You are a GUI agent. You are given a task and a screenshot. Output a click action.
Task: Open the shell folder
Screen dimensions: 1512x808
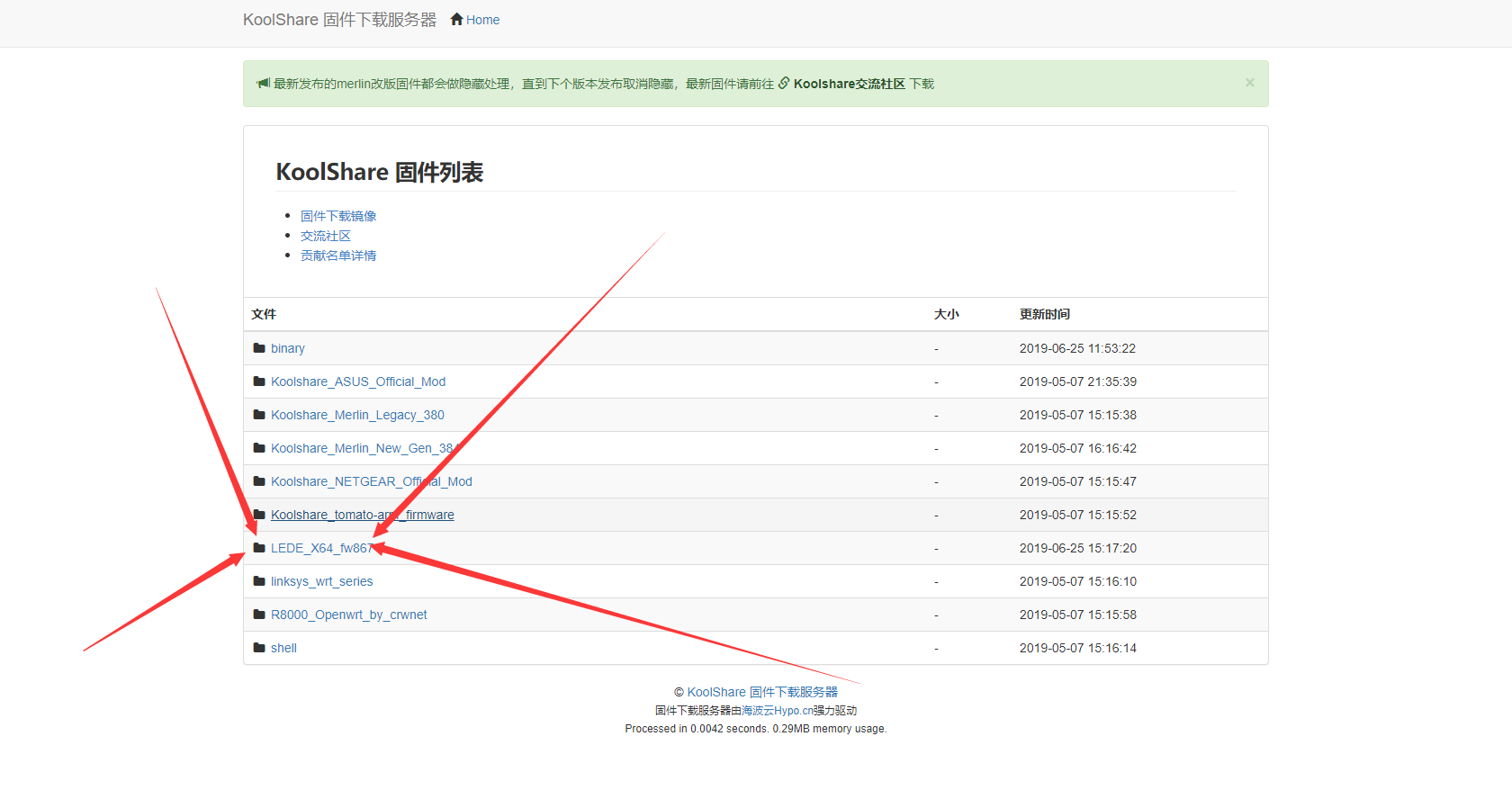coord(283,648)
